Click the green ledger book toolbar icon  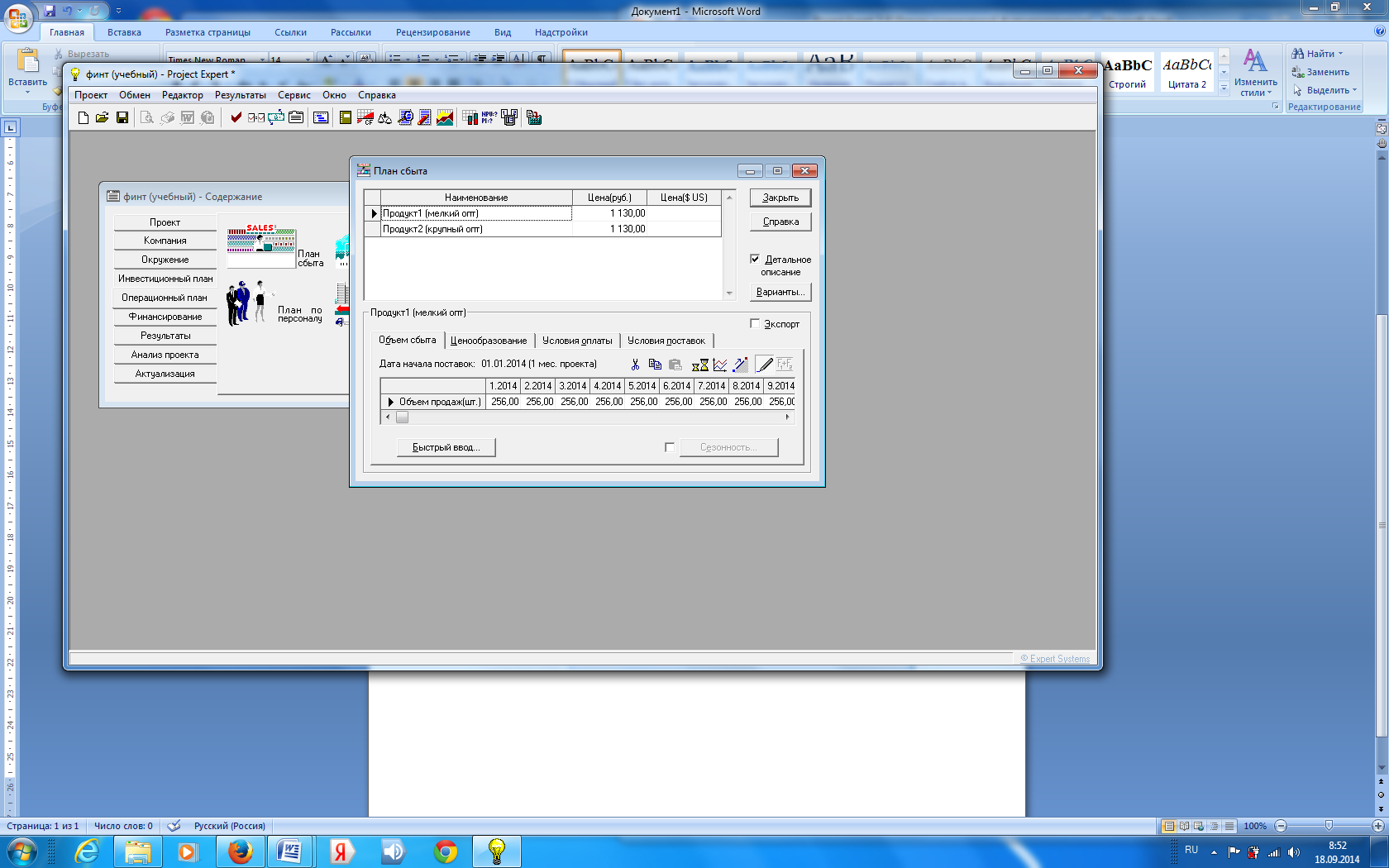tap(346, 118)
